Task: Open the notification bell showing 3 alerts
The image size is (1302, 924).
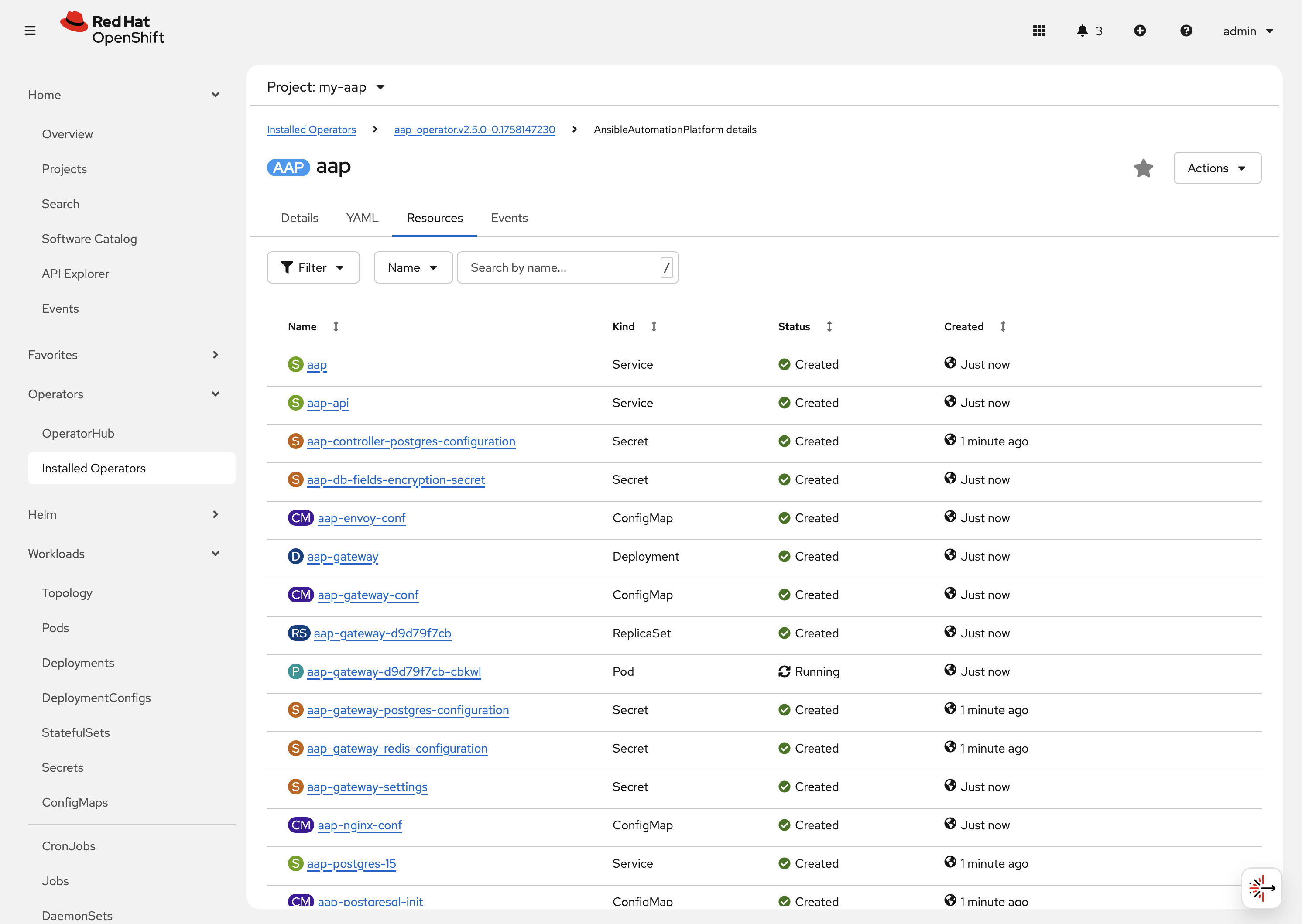Action: 1083,31
